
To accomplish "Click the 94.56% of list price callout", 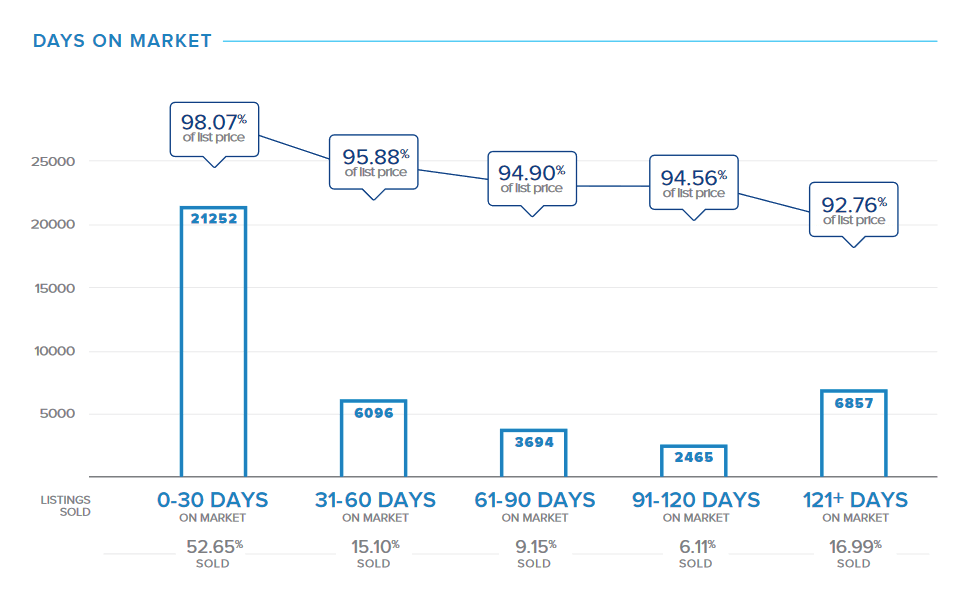I will (694, 182).
